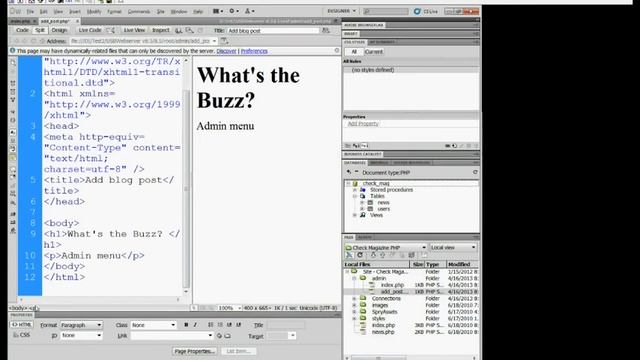
Task: Expand the users table
Action: 362,209
